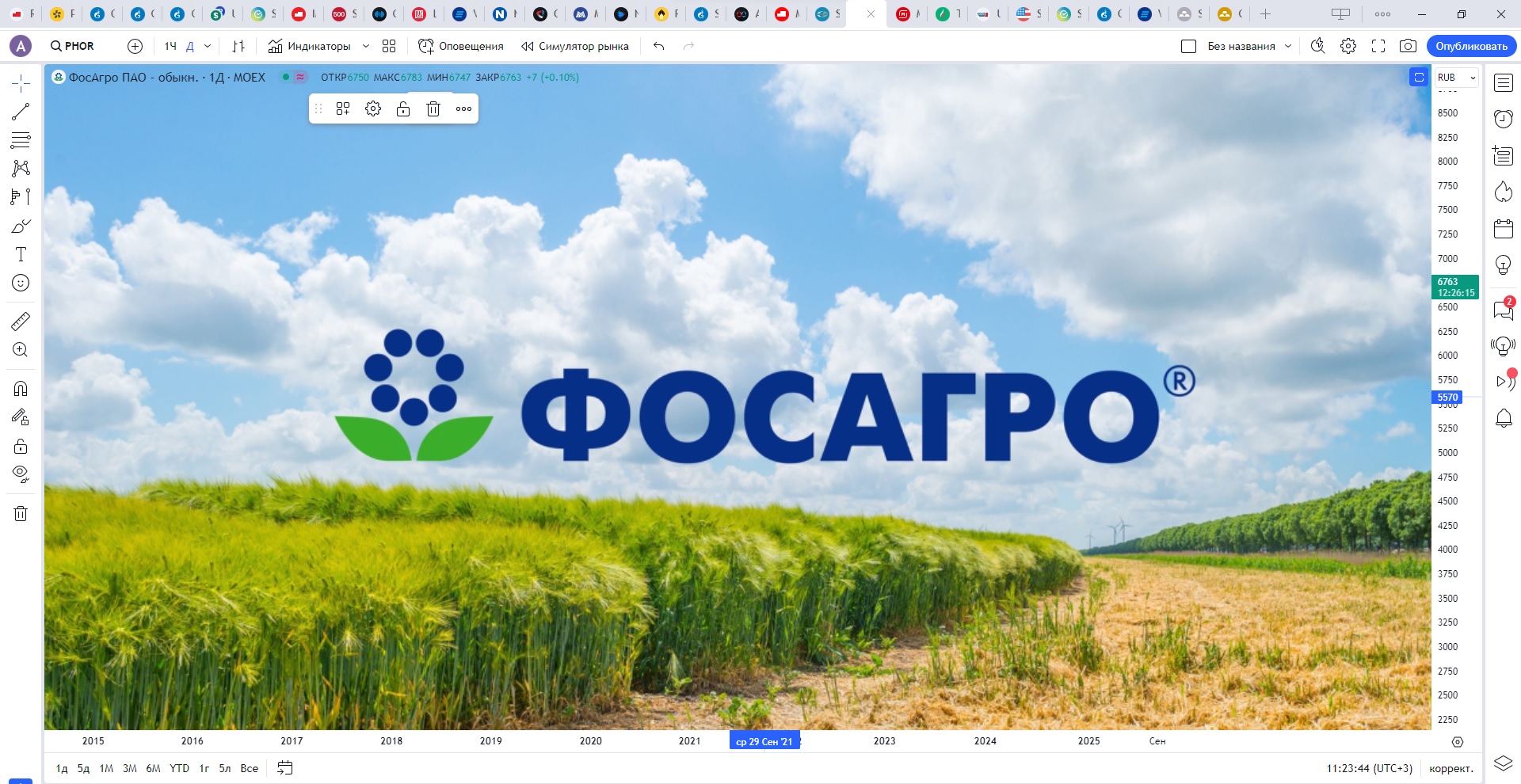This screenshot has width=1521, height=784.
Task: Take a chart snapshot with camera icon
Action: [x=1408, y=46]
